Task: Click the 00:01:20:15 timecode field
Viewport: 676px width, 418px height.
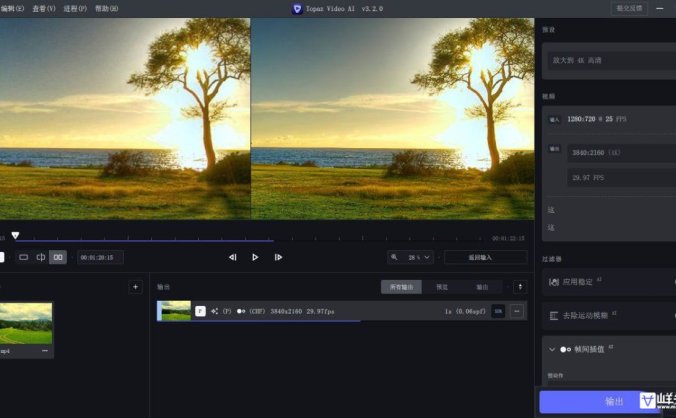Action: [100, 257]
